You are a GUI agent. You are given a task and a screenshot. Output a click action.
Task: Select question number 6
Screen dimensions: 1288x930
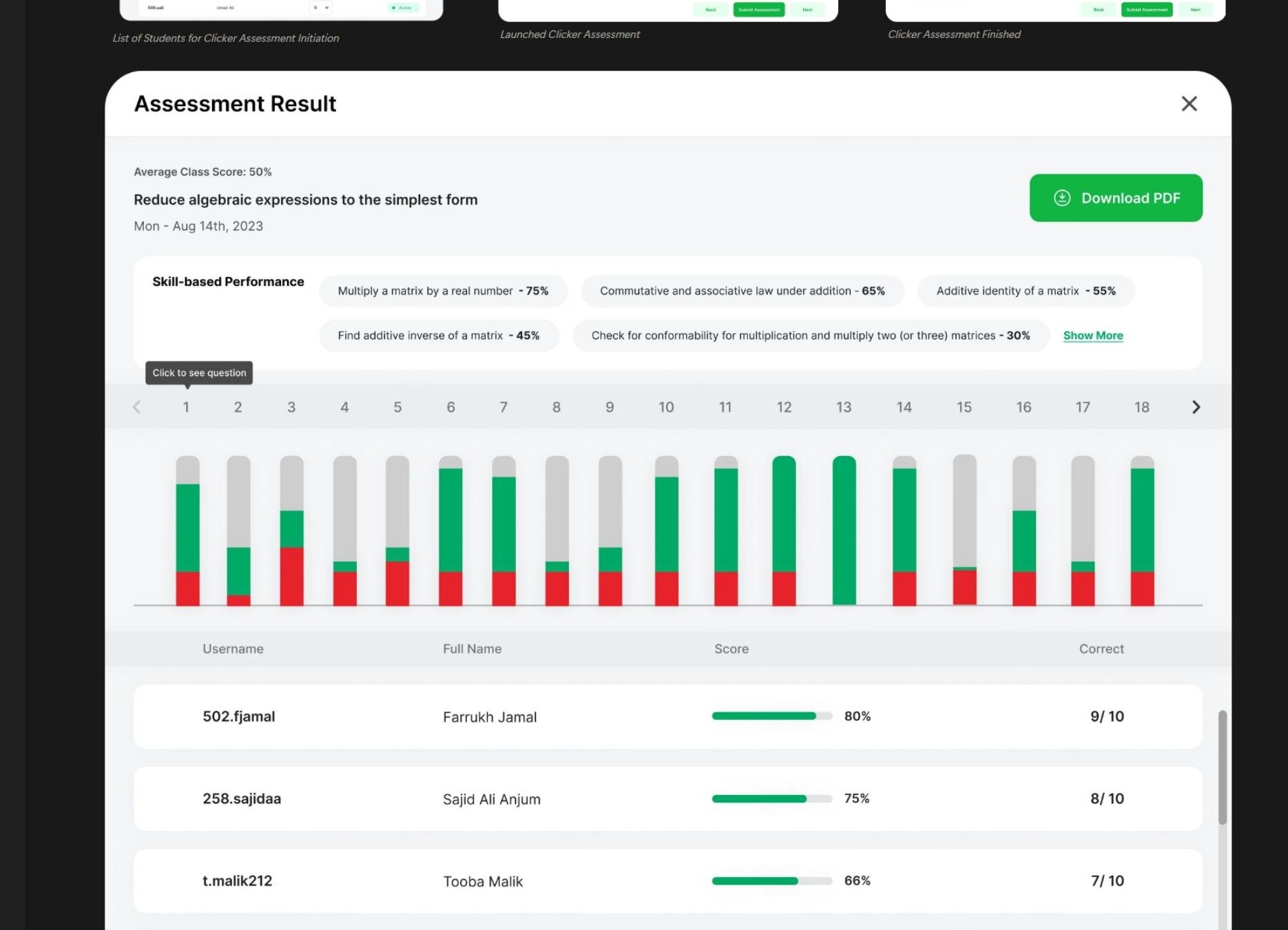(450, 407)
